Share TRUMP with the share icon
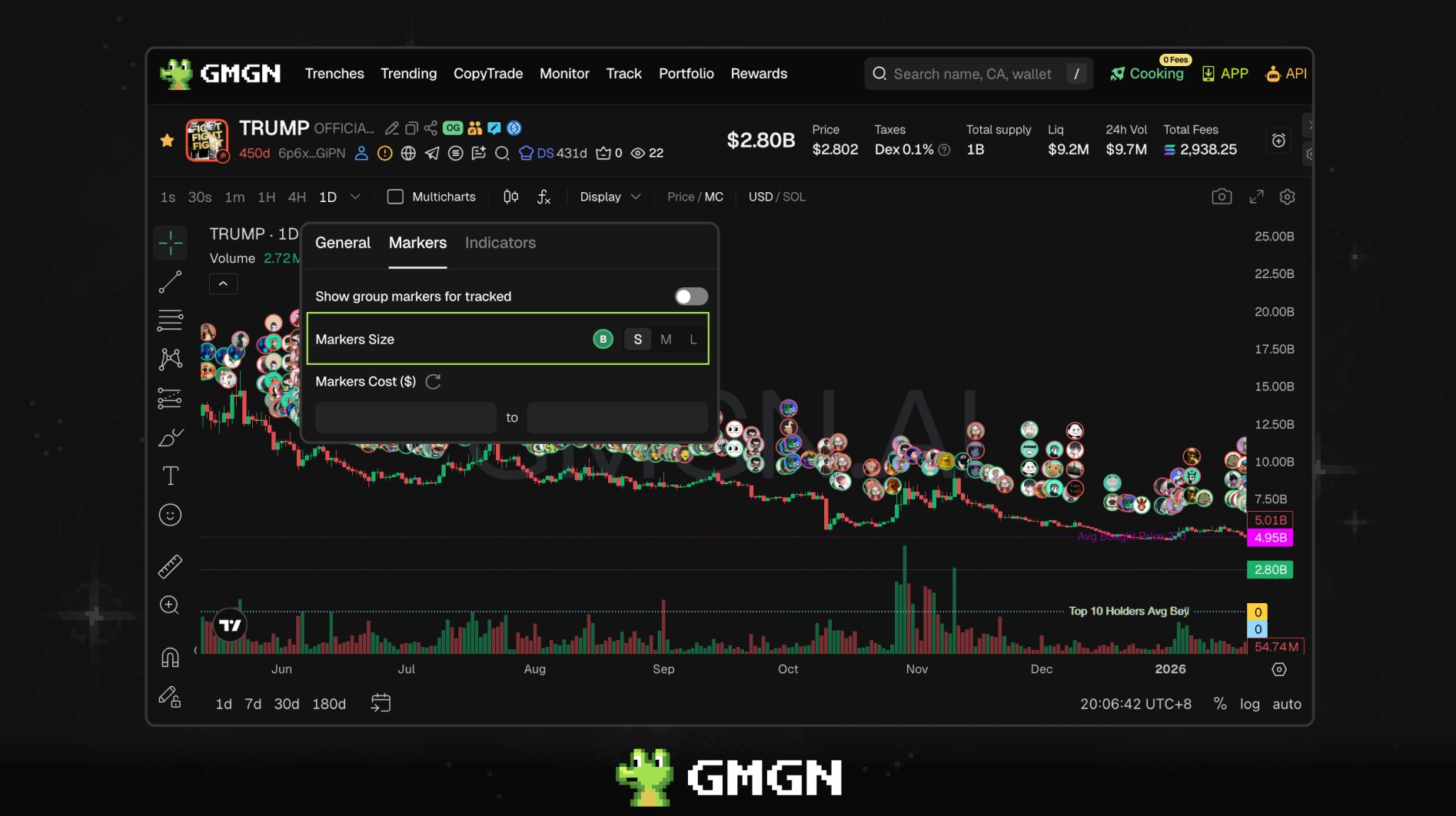Viewport: 1456px width, 816px height. tap(430, 128)
